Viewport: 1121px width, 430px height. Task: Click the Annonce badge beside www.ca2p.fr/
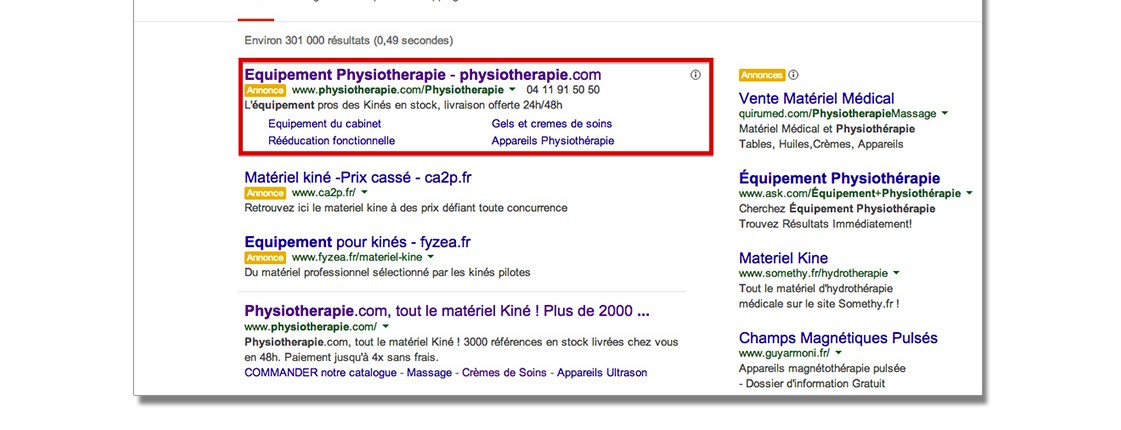[265, 193]
